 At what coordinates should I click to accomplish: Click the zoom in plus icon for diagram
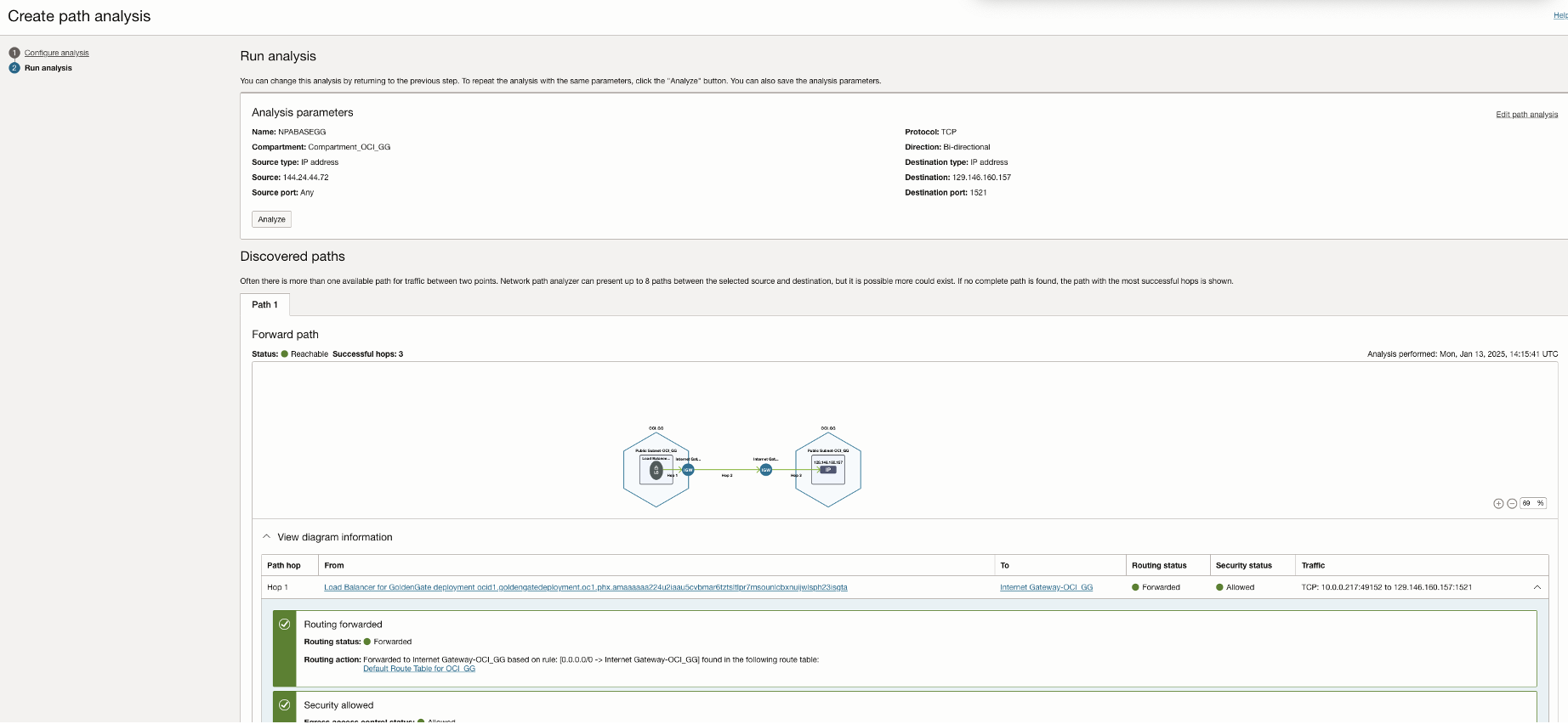(x=1498, y=504)
